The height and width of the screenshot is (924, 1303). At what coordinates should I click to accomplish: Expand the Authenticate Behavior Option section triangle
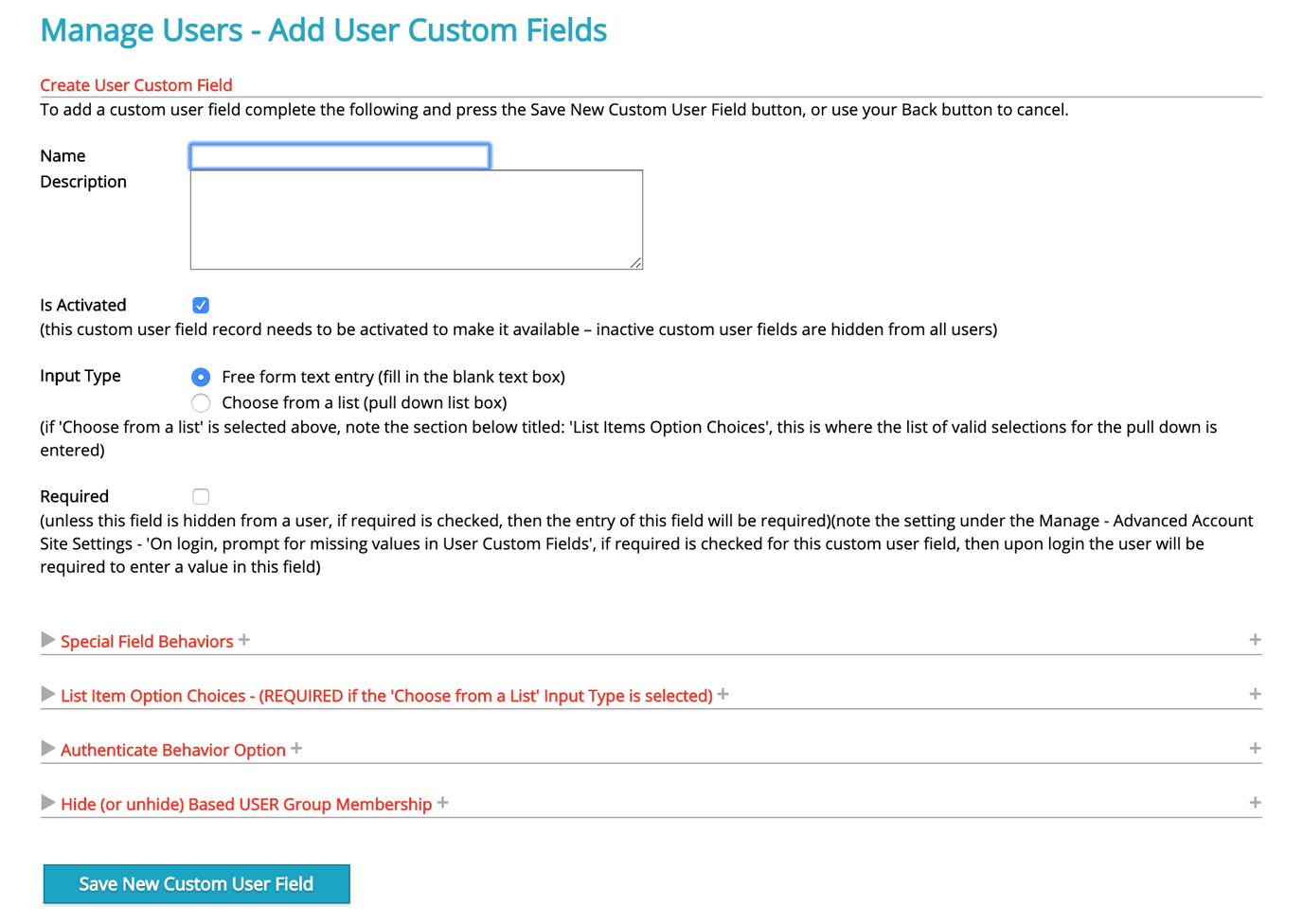click(47, 748)
